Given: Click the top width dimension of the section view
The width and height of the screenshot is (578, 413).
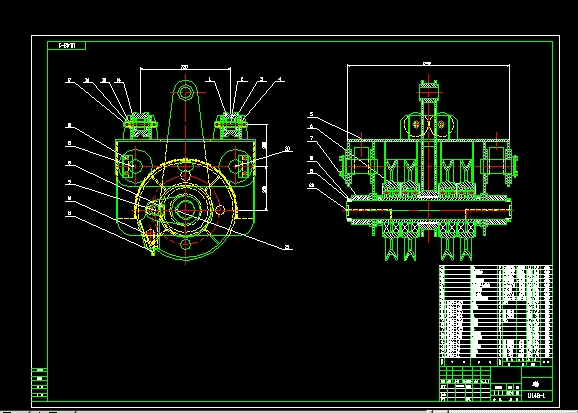Looking at the screenshot, I should [428, 65].
